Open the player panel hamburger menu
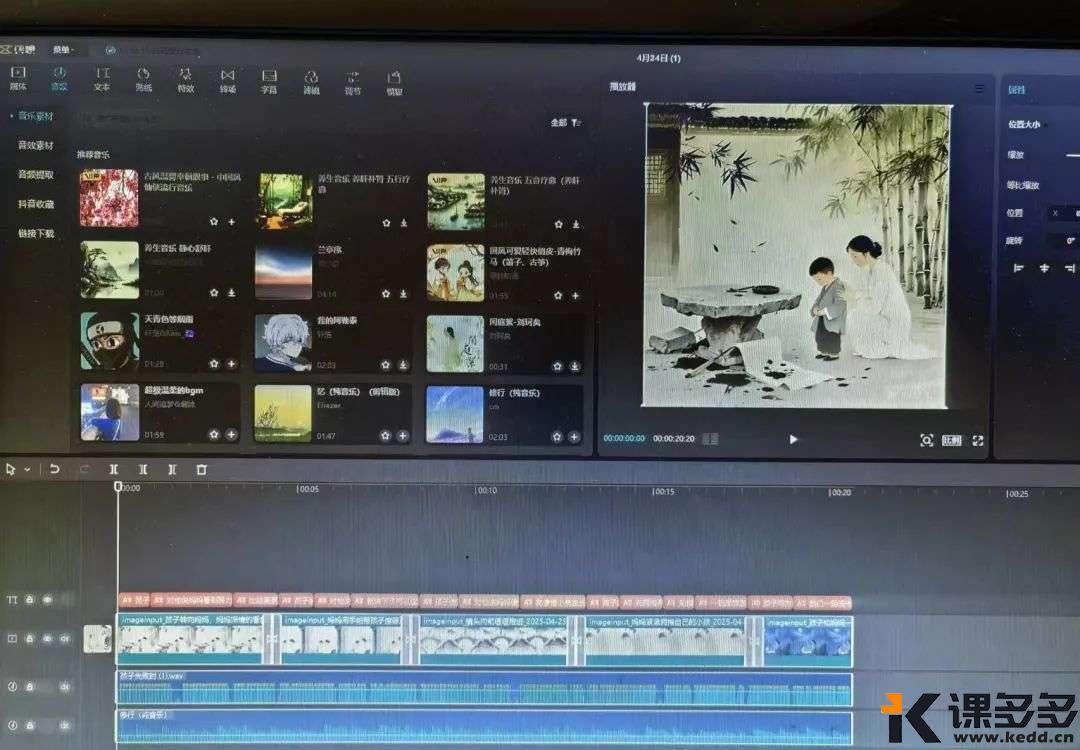Screen dimensions: 1080x750 click(979, 89)
